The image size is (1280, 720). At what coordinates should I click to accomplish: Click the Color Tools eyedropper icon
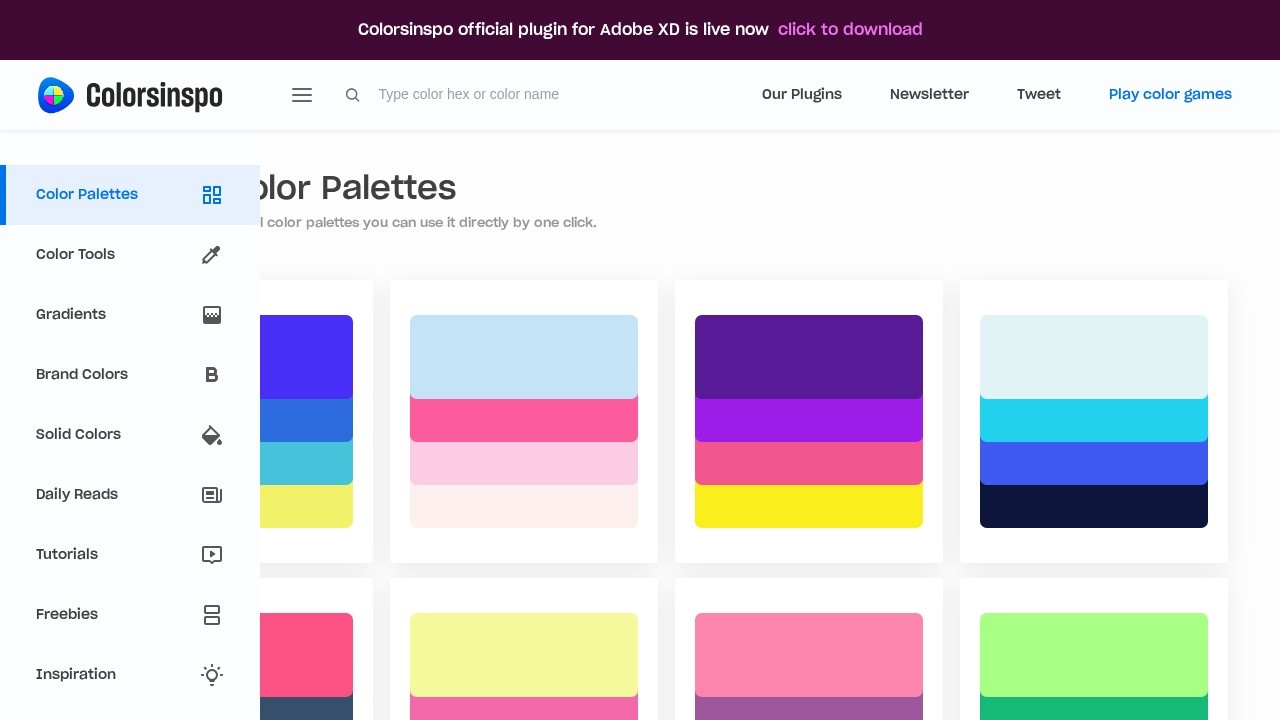click(212, 255)
